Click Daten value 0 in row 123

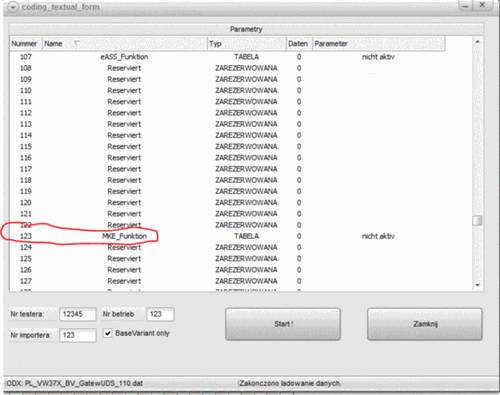(299, 236)
